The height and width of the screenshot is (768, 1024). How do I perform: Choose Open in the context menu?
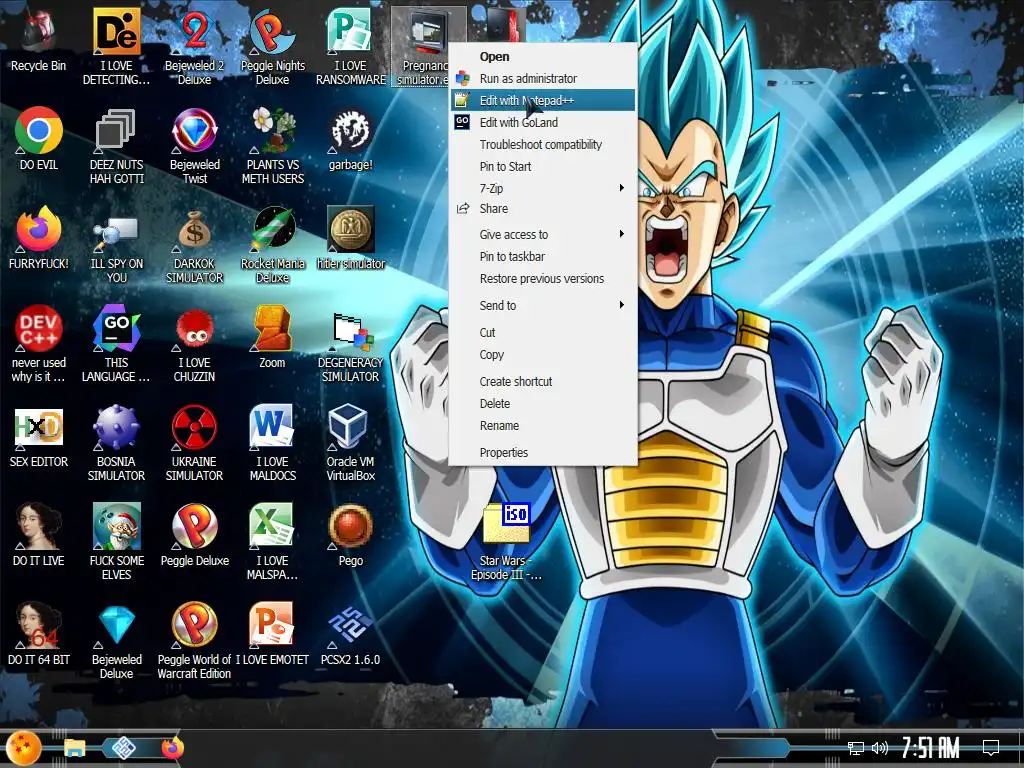(543, 57)
